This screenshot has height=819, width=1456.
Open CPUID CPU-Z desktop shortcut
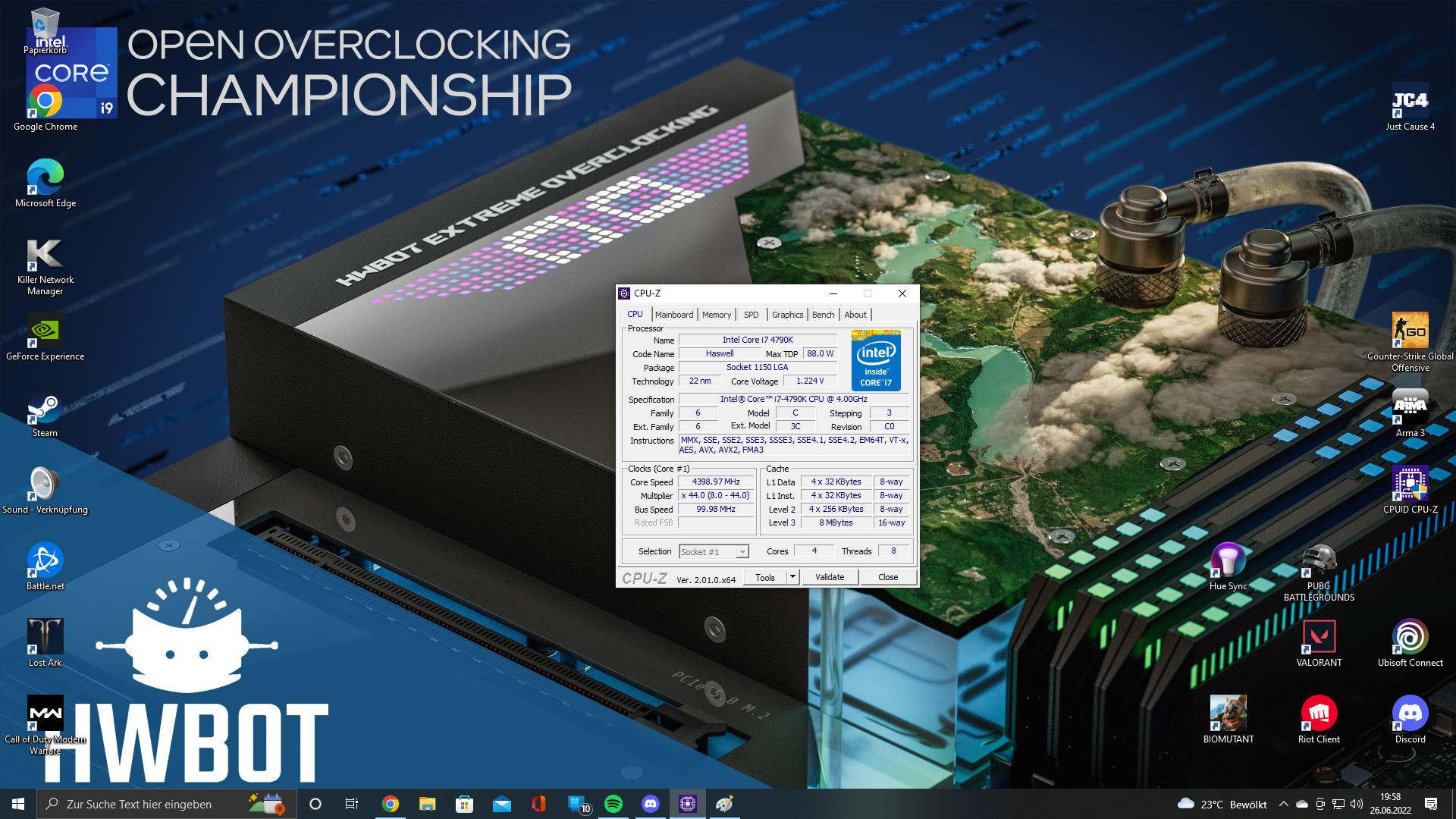point(1410,491)
